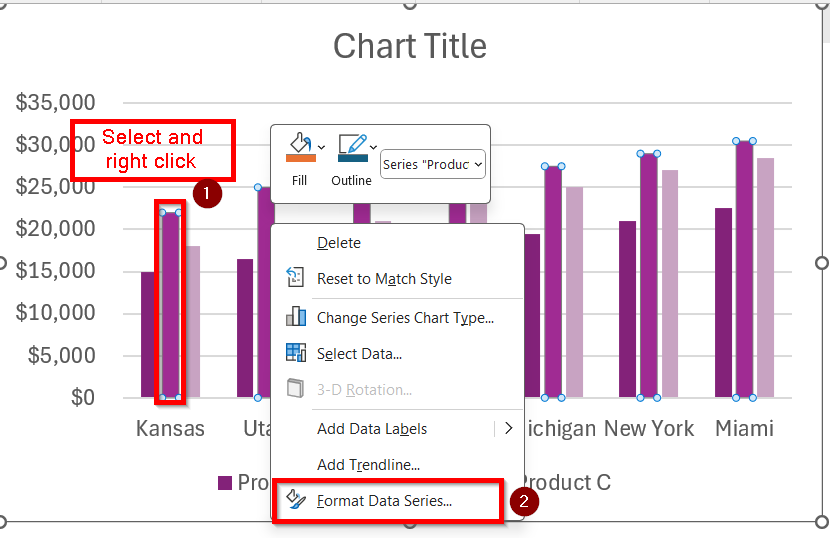Expand the Add Data Labels submenu arrow
830x538 pixels.
click(x=508, y=428)
